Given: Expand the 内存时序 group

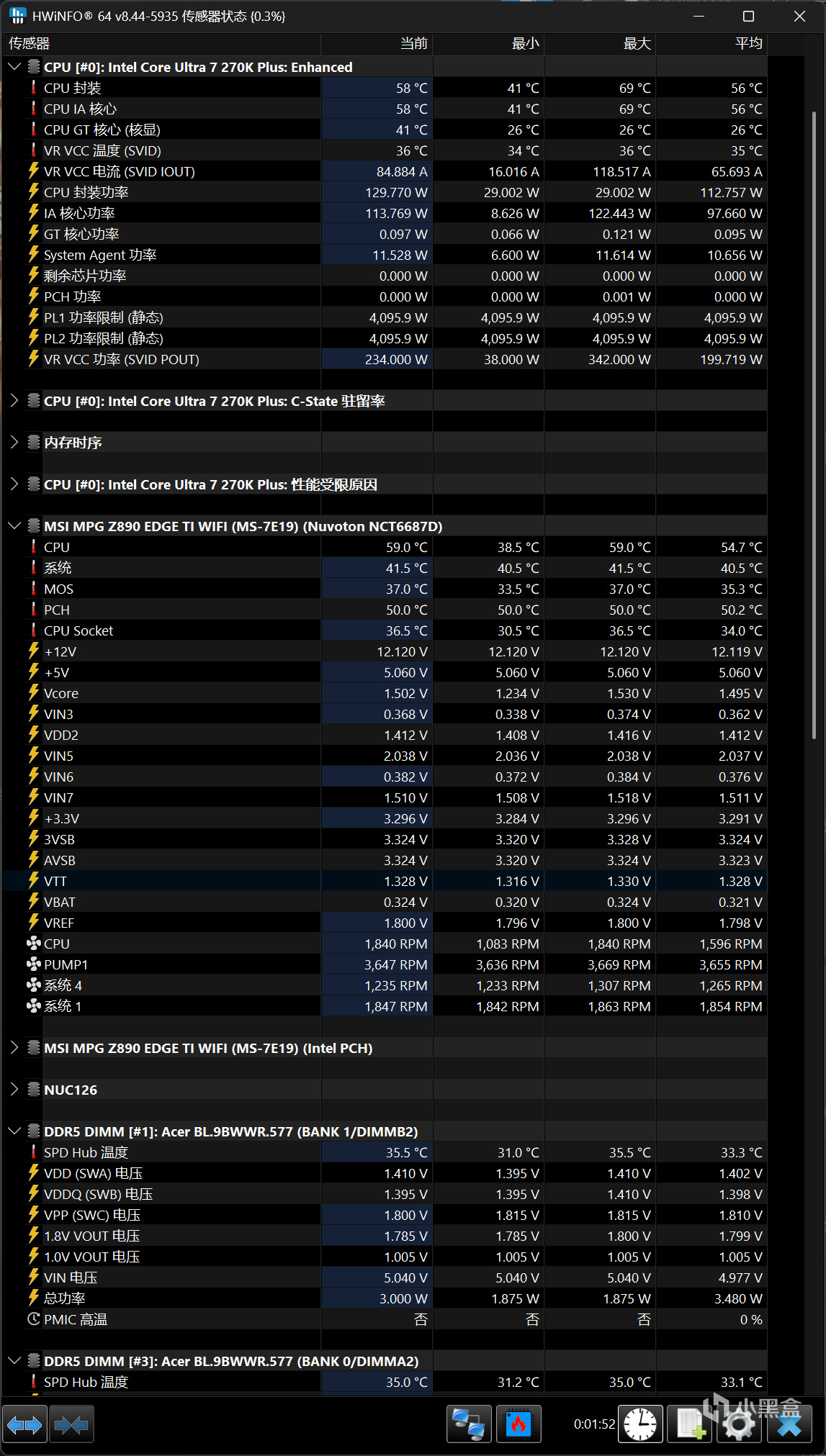Looking at the screenshot, I should pyautogui.click(x=14, y=443).
